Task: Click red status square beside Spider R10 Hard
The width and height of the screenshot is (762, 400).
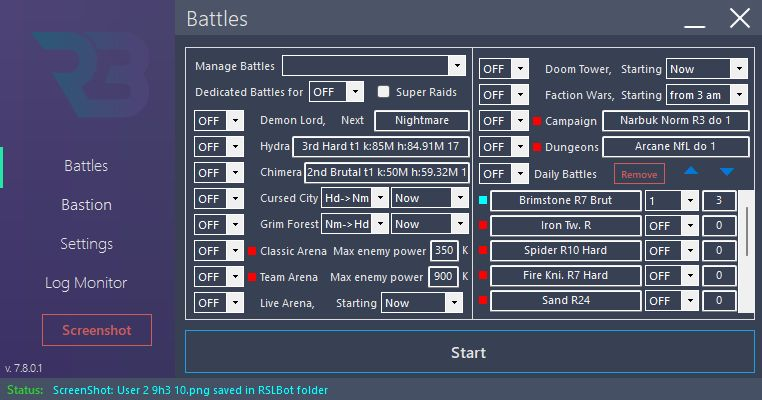Action: 483,250
